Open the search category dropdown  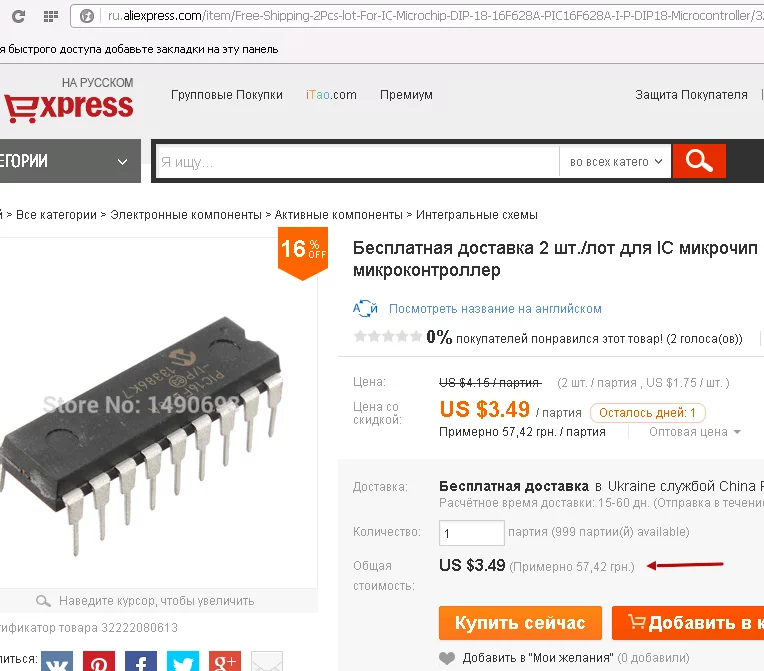[615, 161]
